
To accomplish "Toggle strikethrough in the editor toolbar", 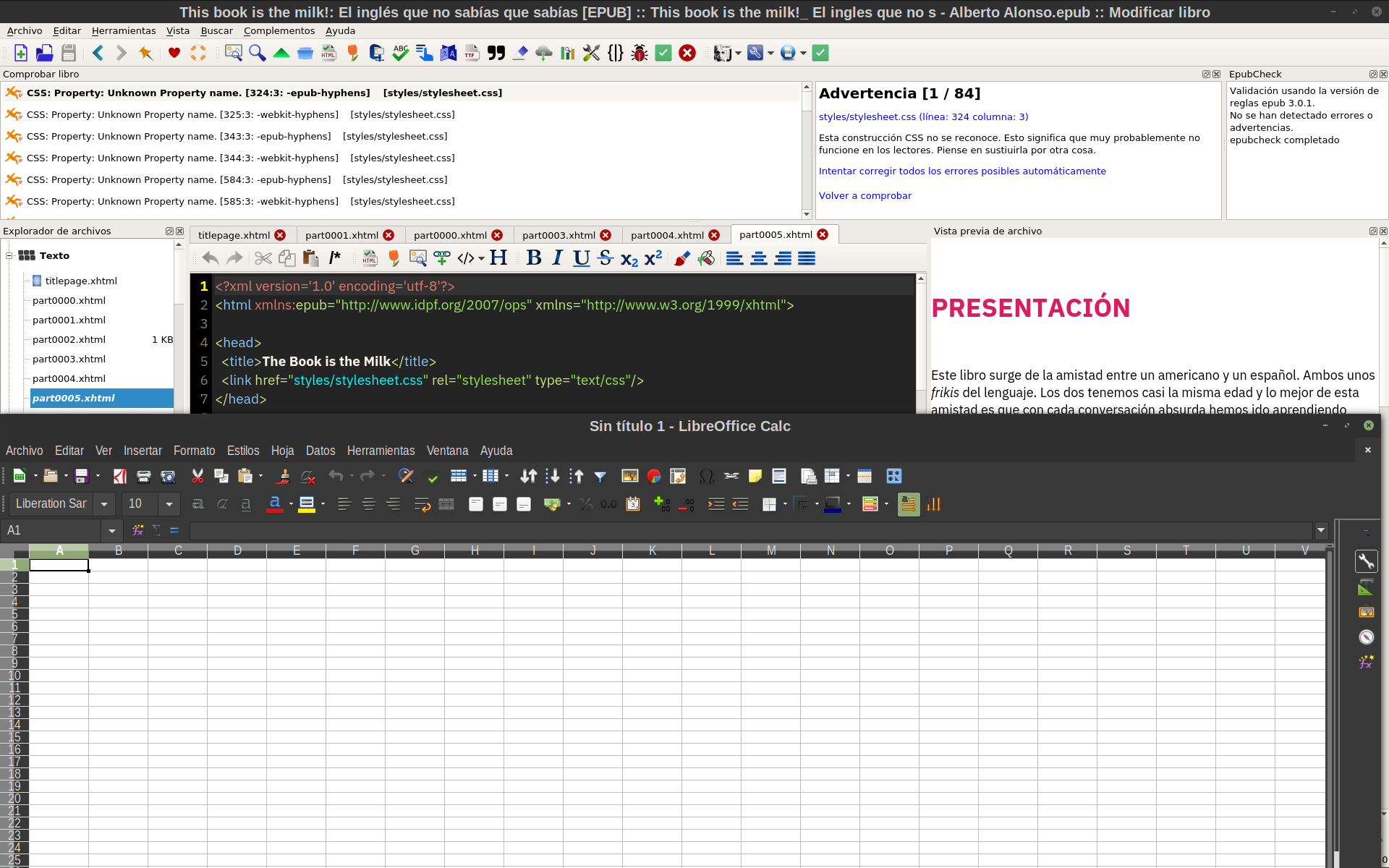I will coord(606,258).
